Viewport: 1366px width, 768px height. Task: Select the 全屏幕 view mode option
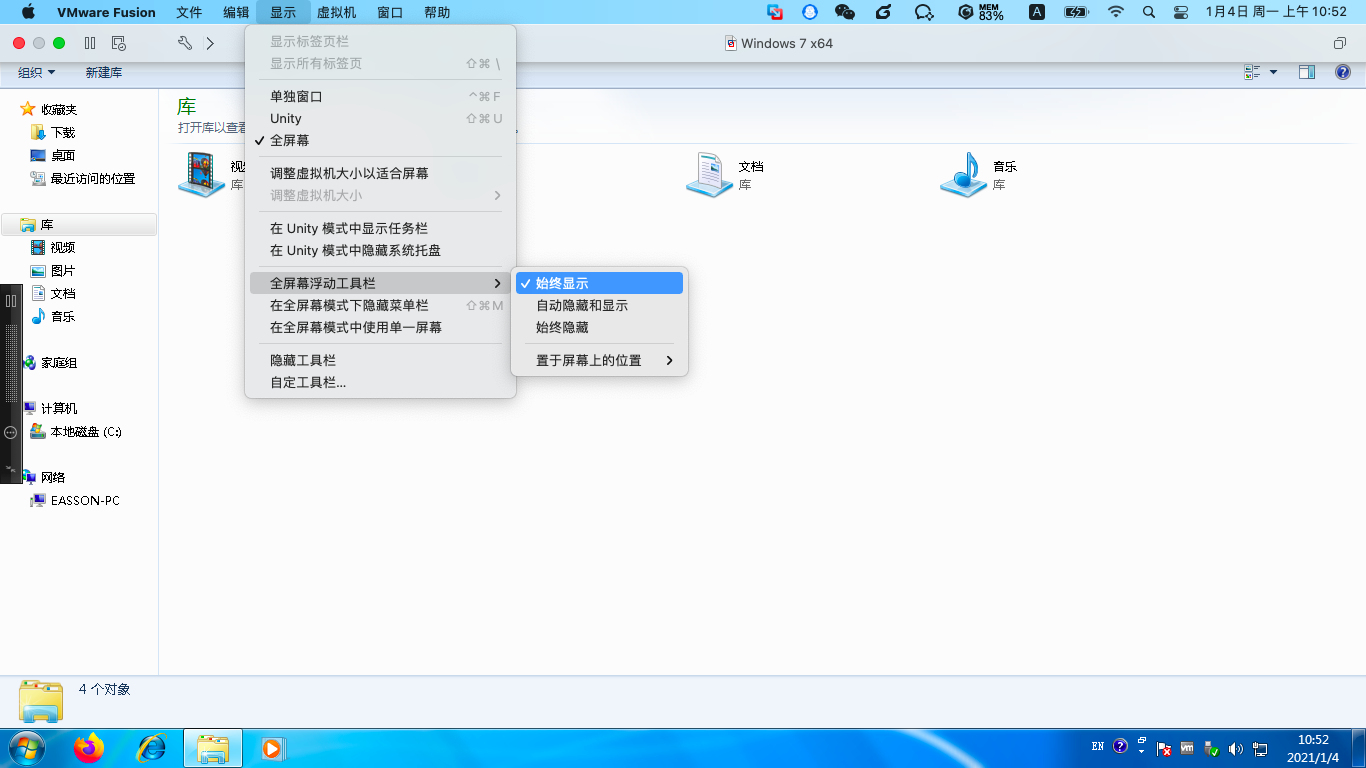click(289, 141)
